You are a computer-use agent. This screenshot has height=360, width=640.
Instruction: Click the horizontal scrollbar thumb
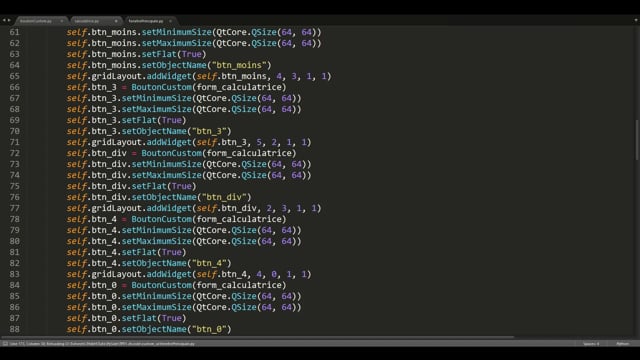point(258,337)
